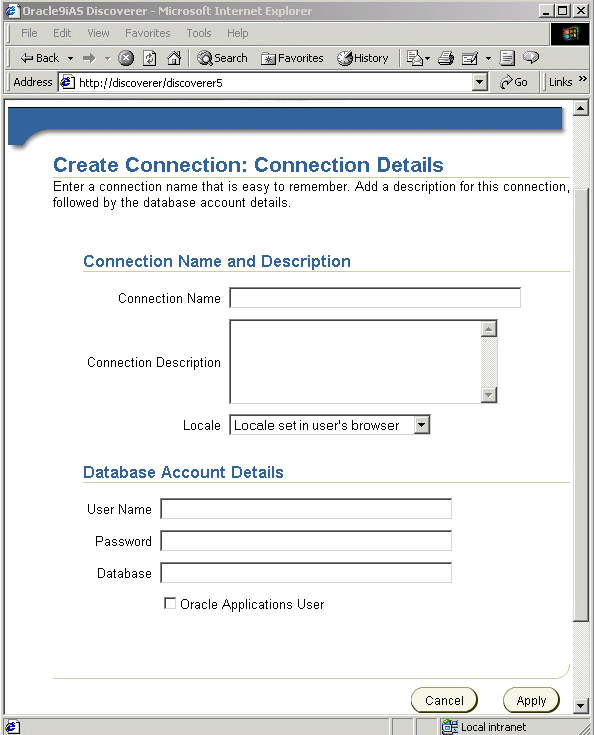
Task: Open the View menu
Action: click(x=98, y=33)
